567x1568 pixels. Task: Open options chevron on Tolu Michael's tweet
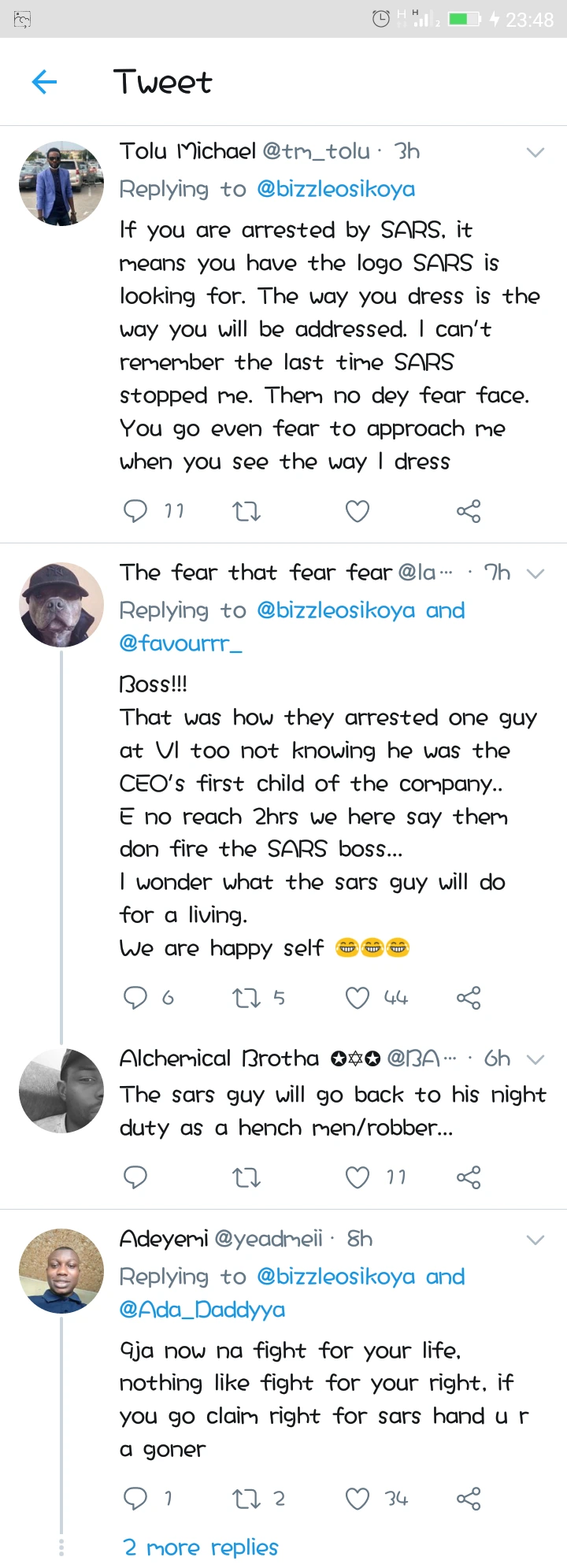535,152
